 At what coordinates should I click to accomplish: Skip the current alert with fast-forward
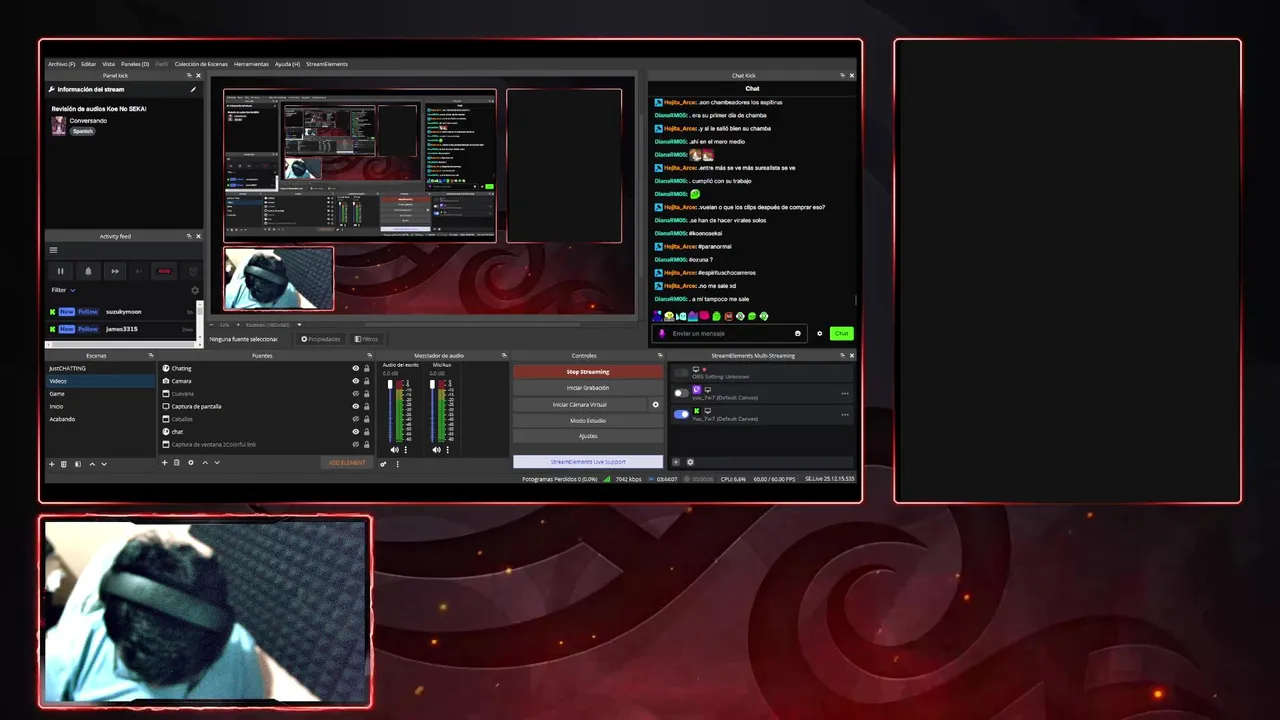pyautogui.click(x=115, y=271)
